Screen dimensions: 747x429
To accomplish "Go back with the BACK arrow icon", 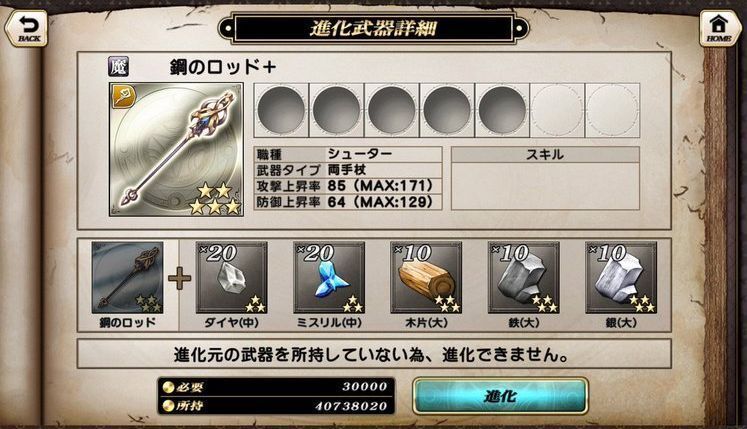I will [x=26, y=28].
